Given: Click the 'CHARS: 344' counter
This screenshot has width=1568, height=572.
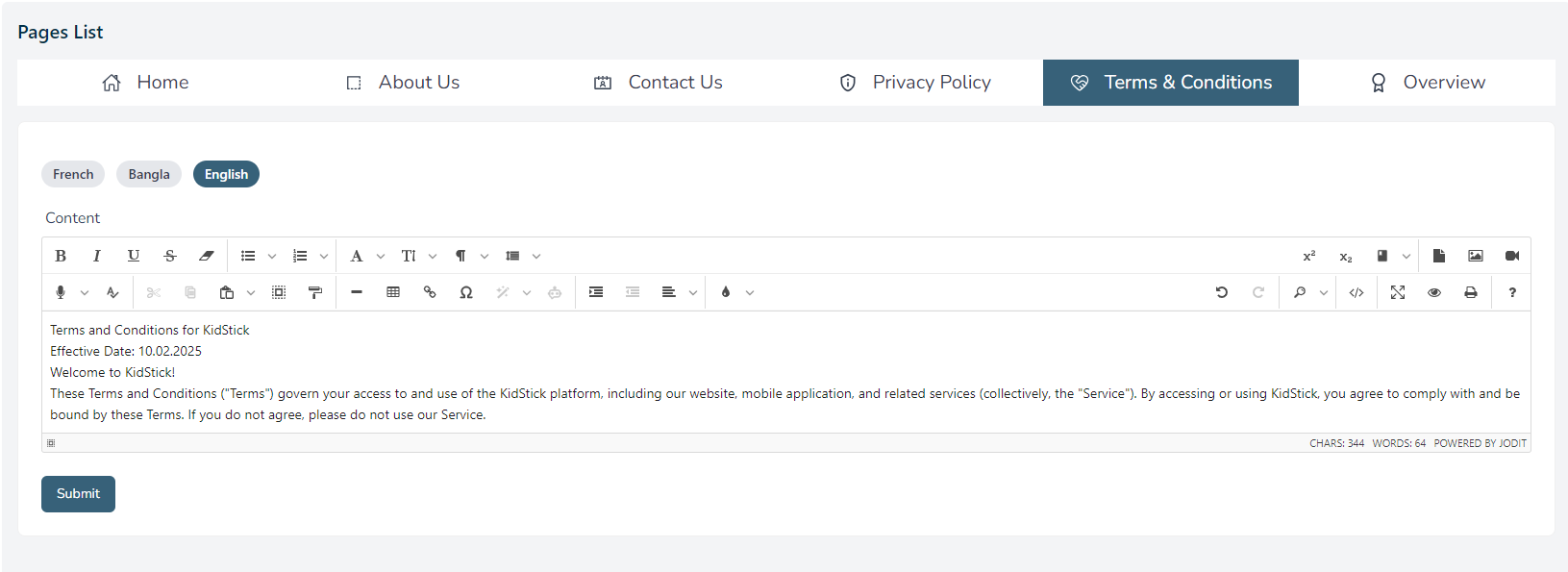Looking at the screenshot, I should [1336, 443].
